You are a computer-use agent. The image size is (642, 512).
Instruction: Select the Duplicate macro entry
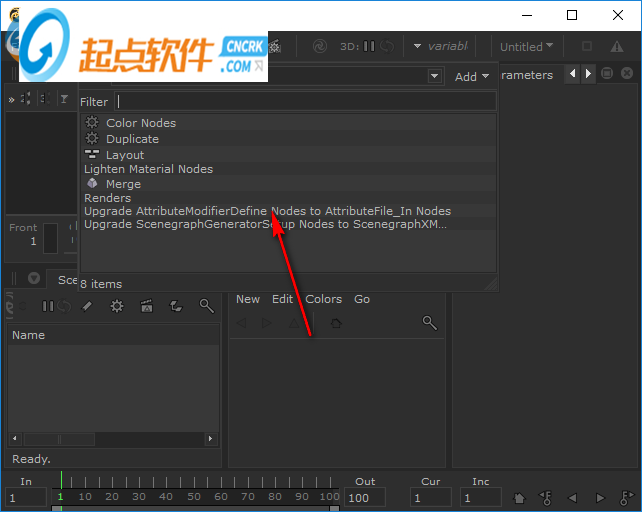[132, 139]
